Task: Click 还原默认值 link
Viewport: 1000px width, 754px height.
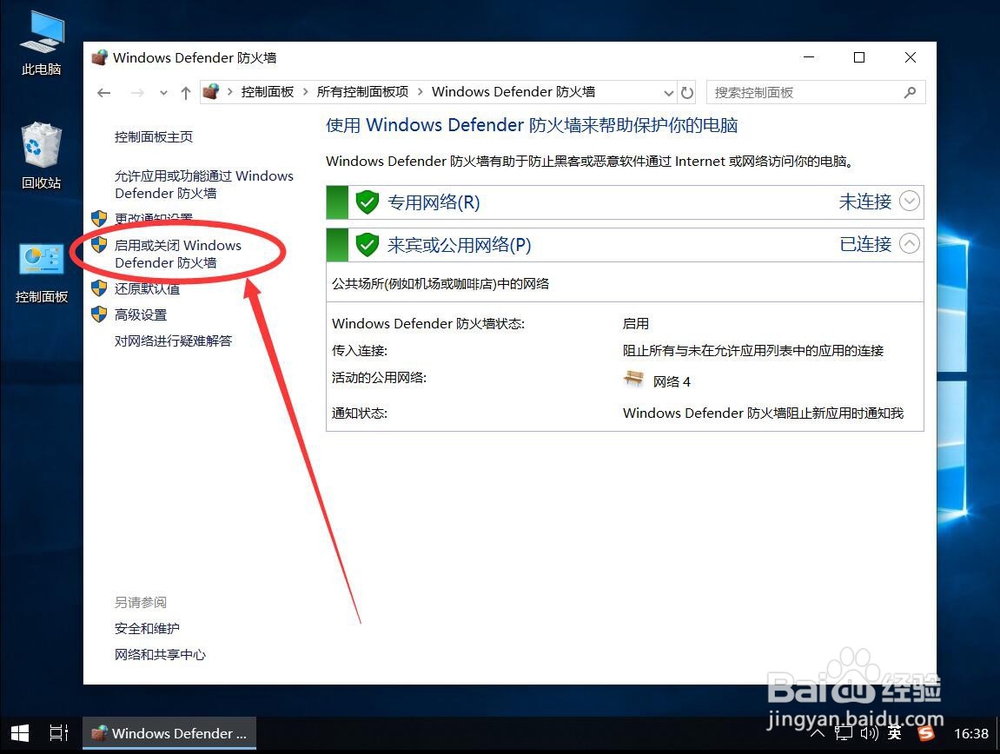Action: pyautogui.click(x=147, y=289)
